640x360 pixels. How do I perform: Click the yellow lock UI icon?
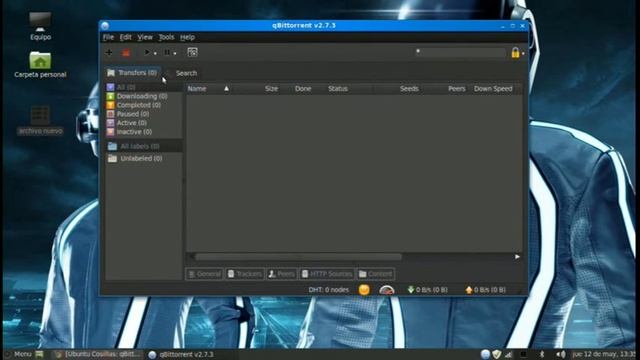(x=515, y=53)
